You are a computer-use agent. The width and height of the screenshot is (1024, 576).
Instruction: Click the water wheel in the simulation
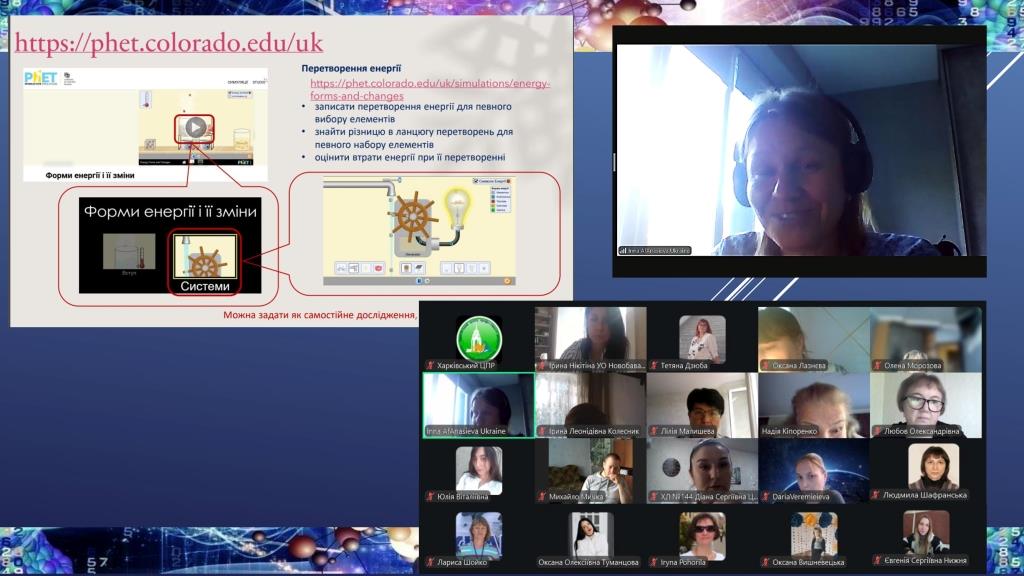[411, 218]
